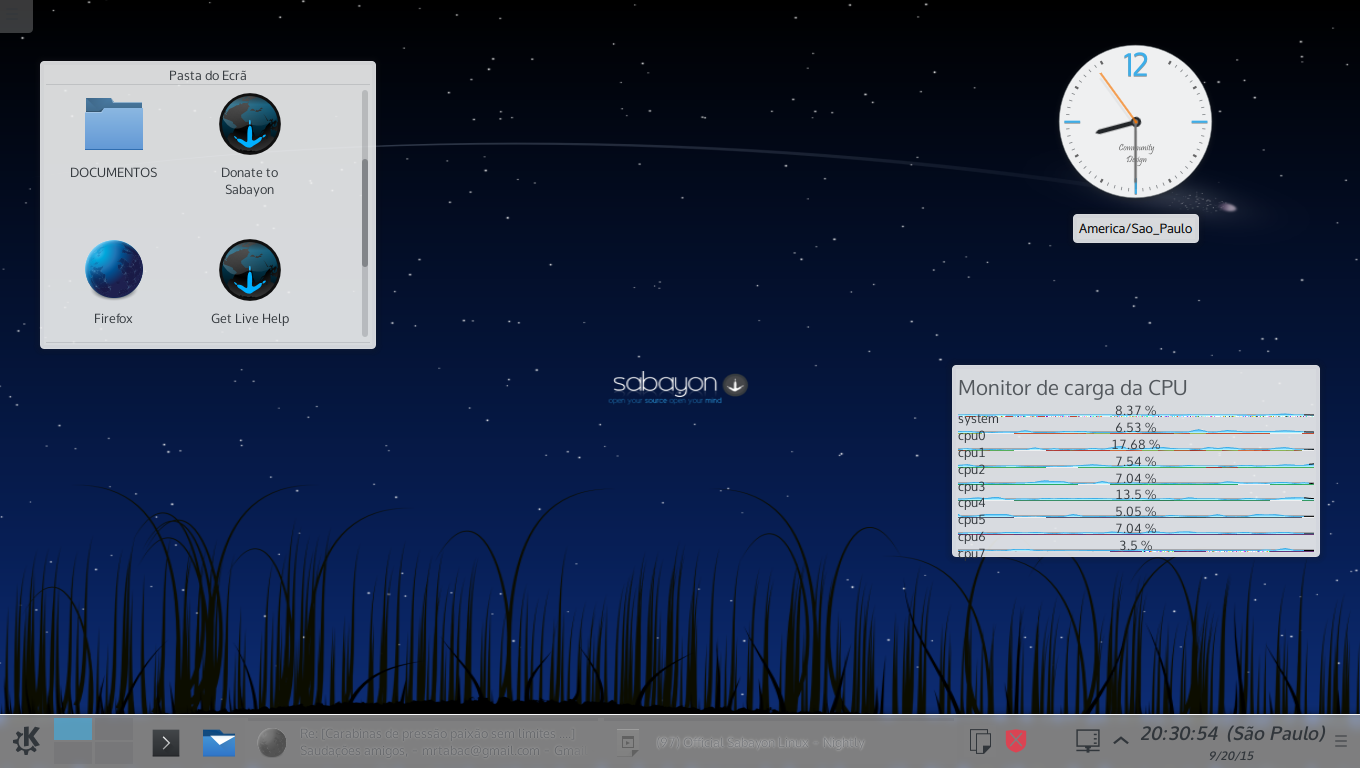This screenshot has height=768, width=1360.
Task: Open the Donate to Sabayon shortcut
Action: (x=249, y=145)
